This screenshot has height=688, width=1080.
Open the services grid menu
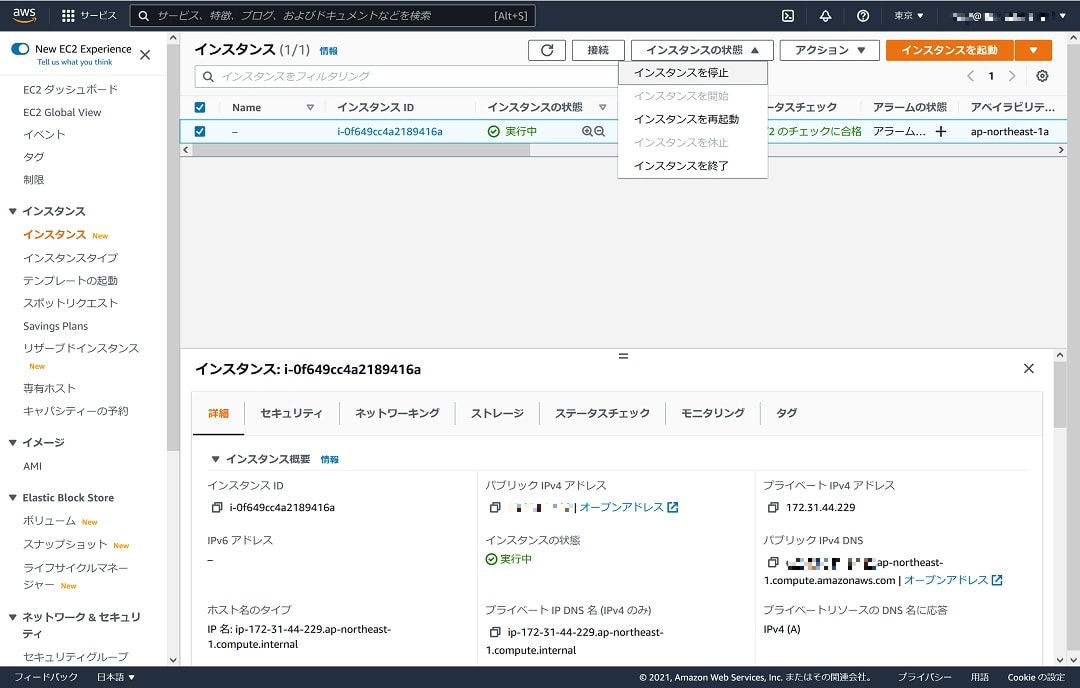(68, 15)
